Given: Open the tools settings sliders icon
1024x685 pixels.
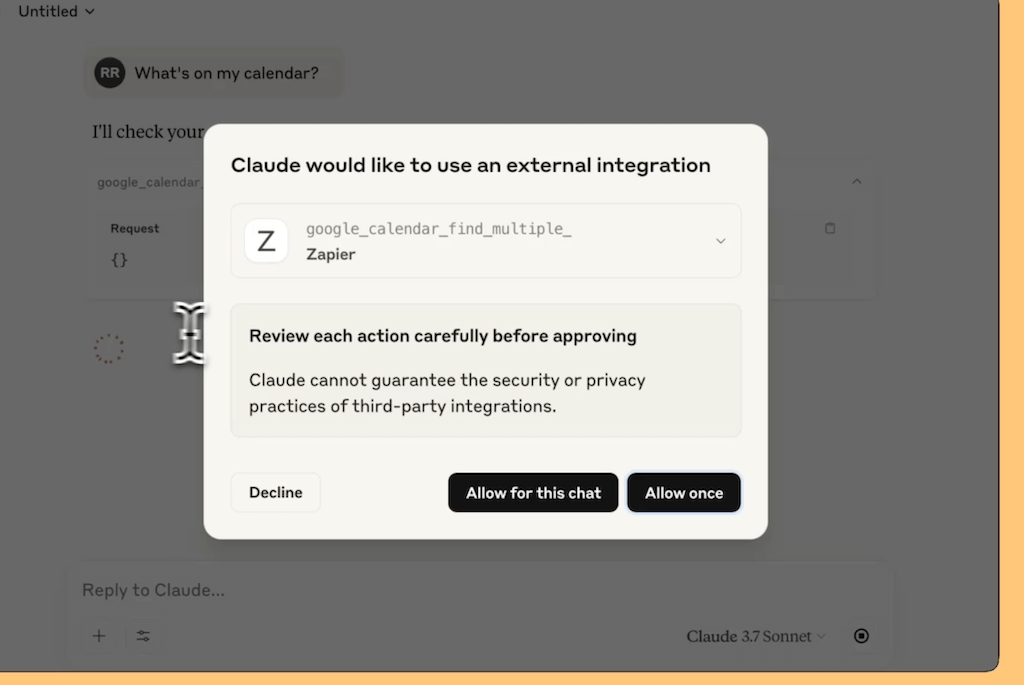Looking at the screenshot, I should click(143, 635).
